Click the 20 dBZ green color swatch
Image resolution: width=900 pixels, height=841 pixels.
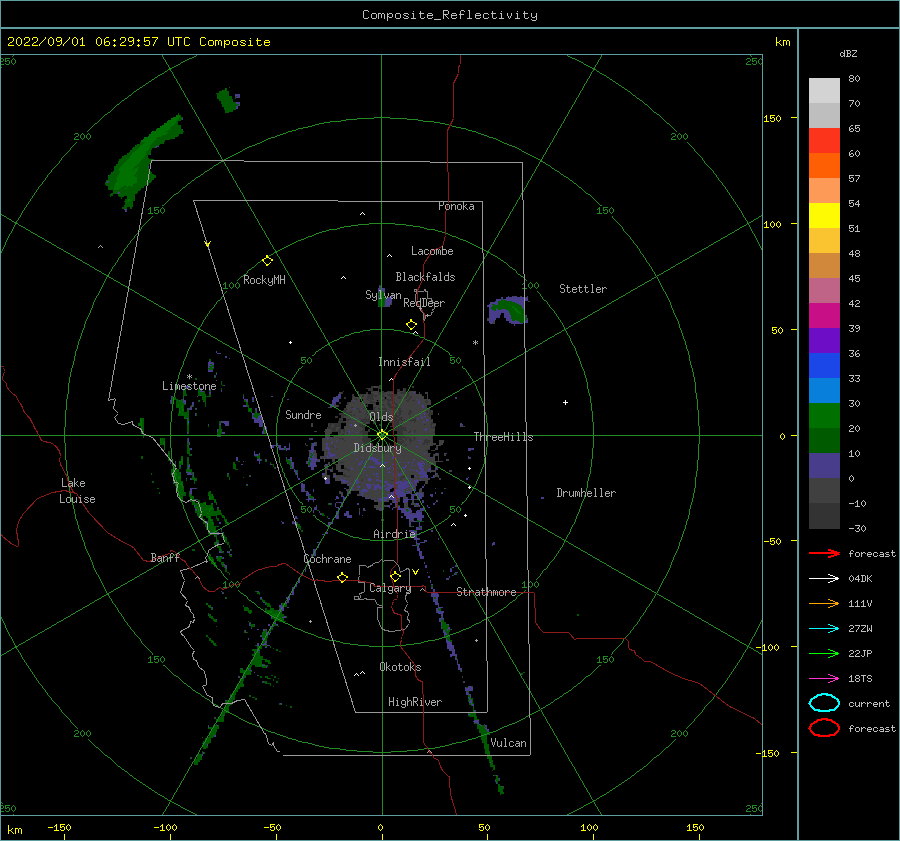(824, 415)
